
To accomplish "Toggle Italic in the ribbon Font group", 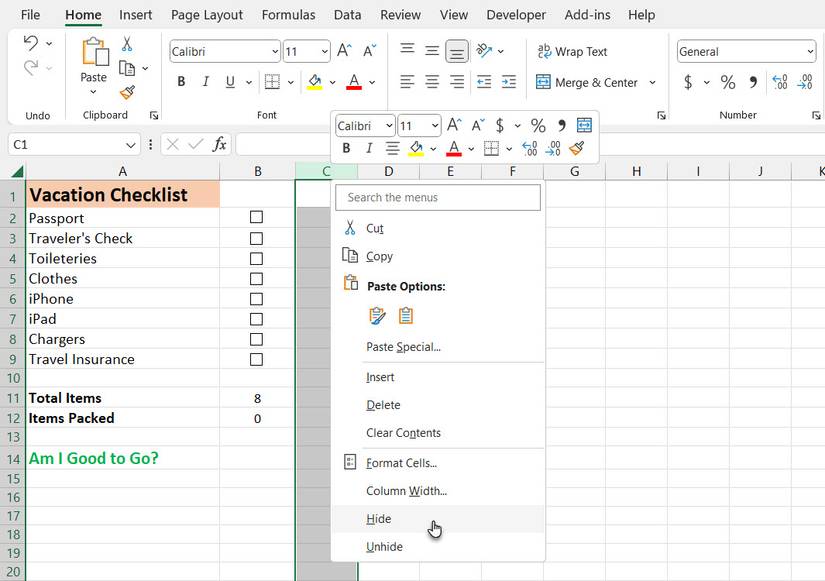I will click(206, 82).
